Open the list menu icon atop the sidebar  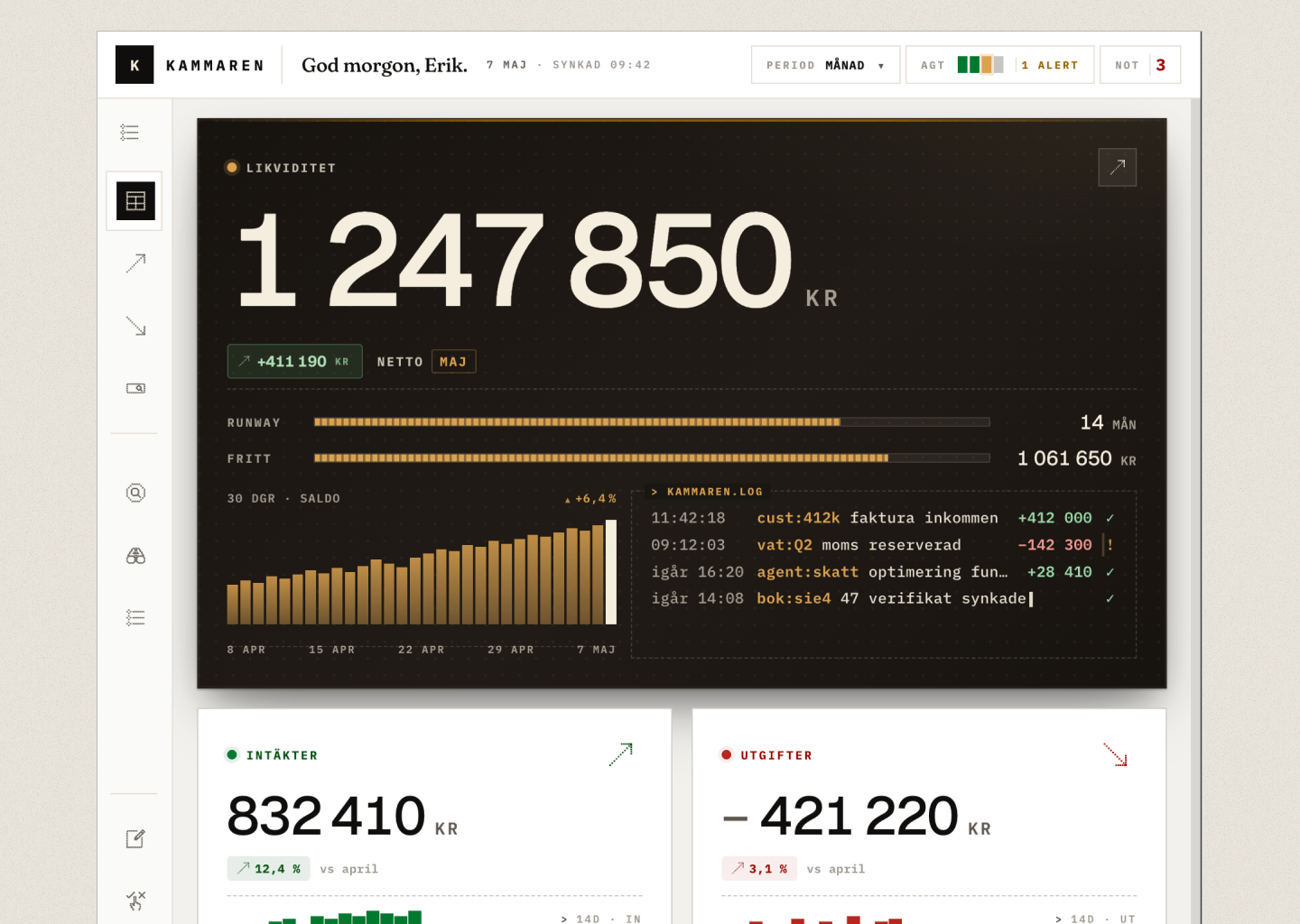click(x=130, y=133)
